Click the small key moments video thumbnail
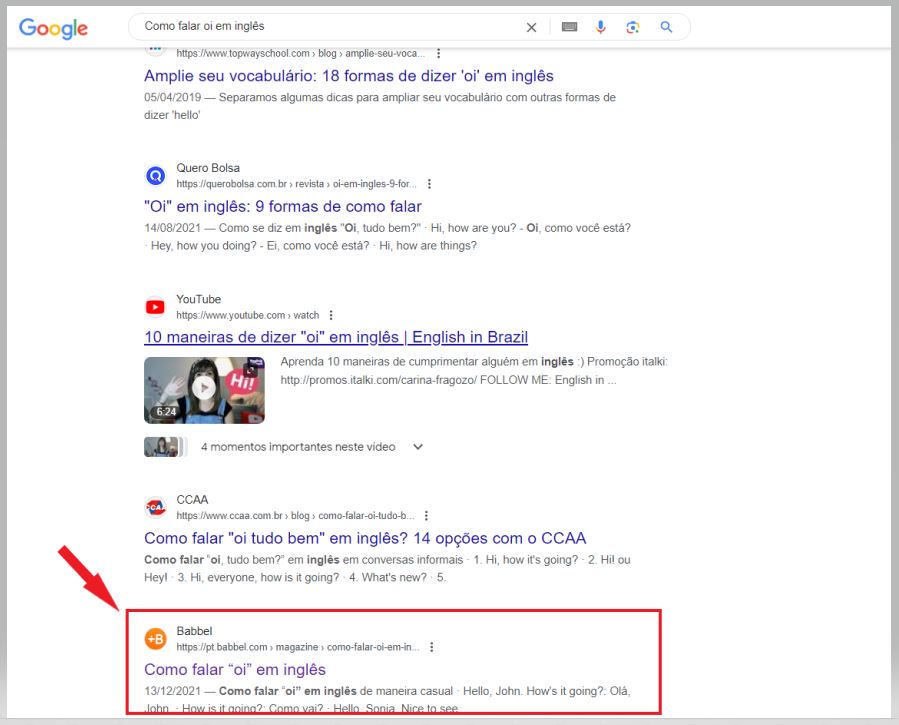The height and width of the screenshot is (725, 899). click(165, 446)
